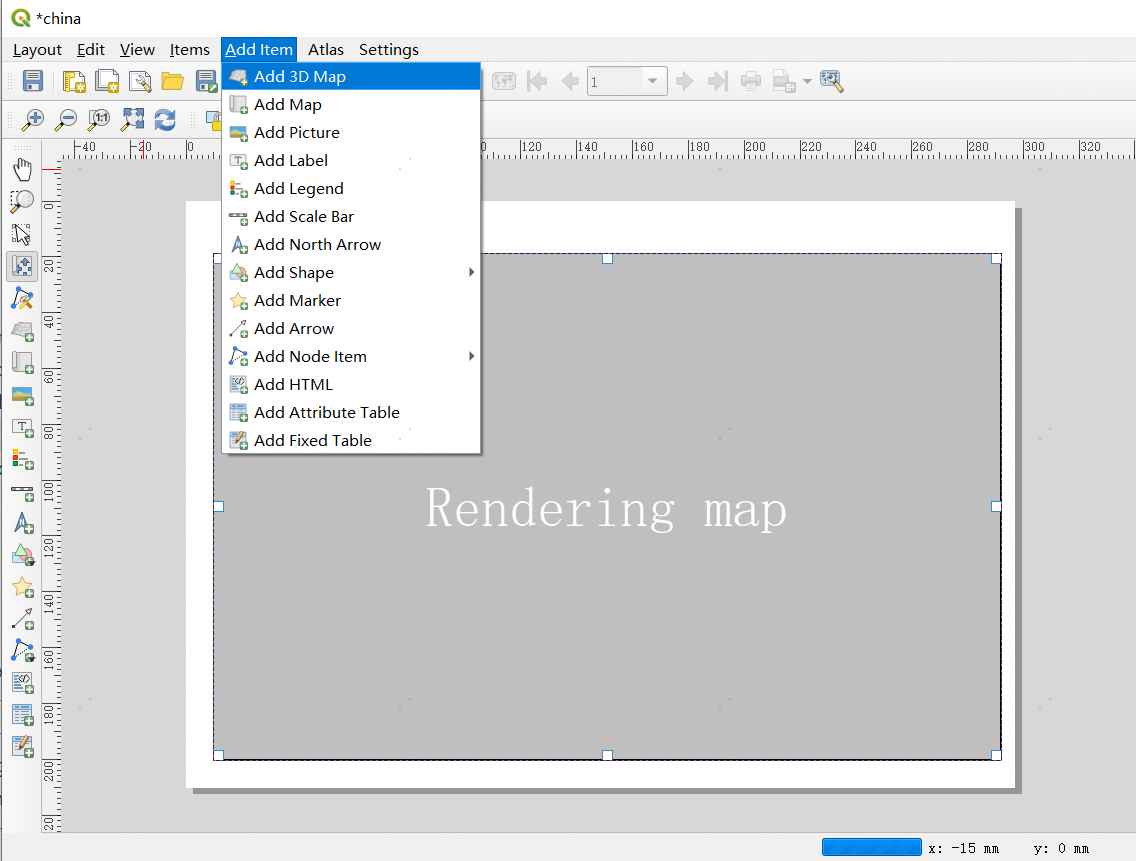This screenshot has width=1136, height=861.
Task: Click the Save Project toolbar icon
Action: [x=32, y=81]
